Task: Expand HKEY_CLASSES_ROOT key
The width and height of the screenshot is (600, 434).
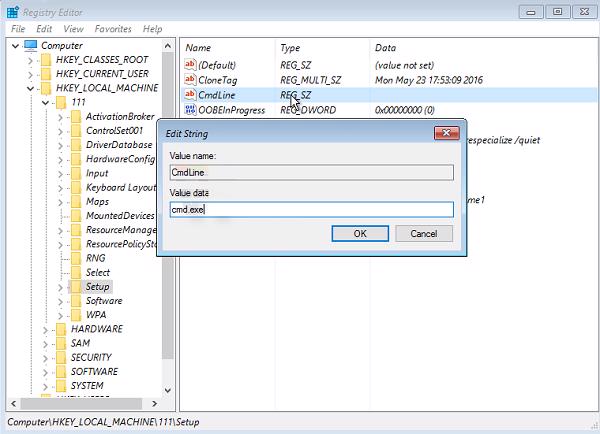Action: click(30, 60)
